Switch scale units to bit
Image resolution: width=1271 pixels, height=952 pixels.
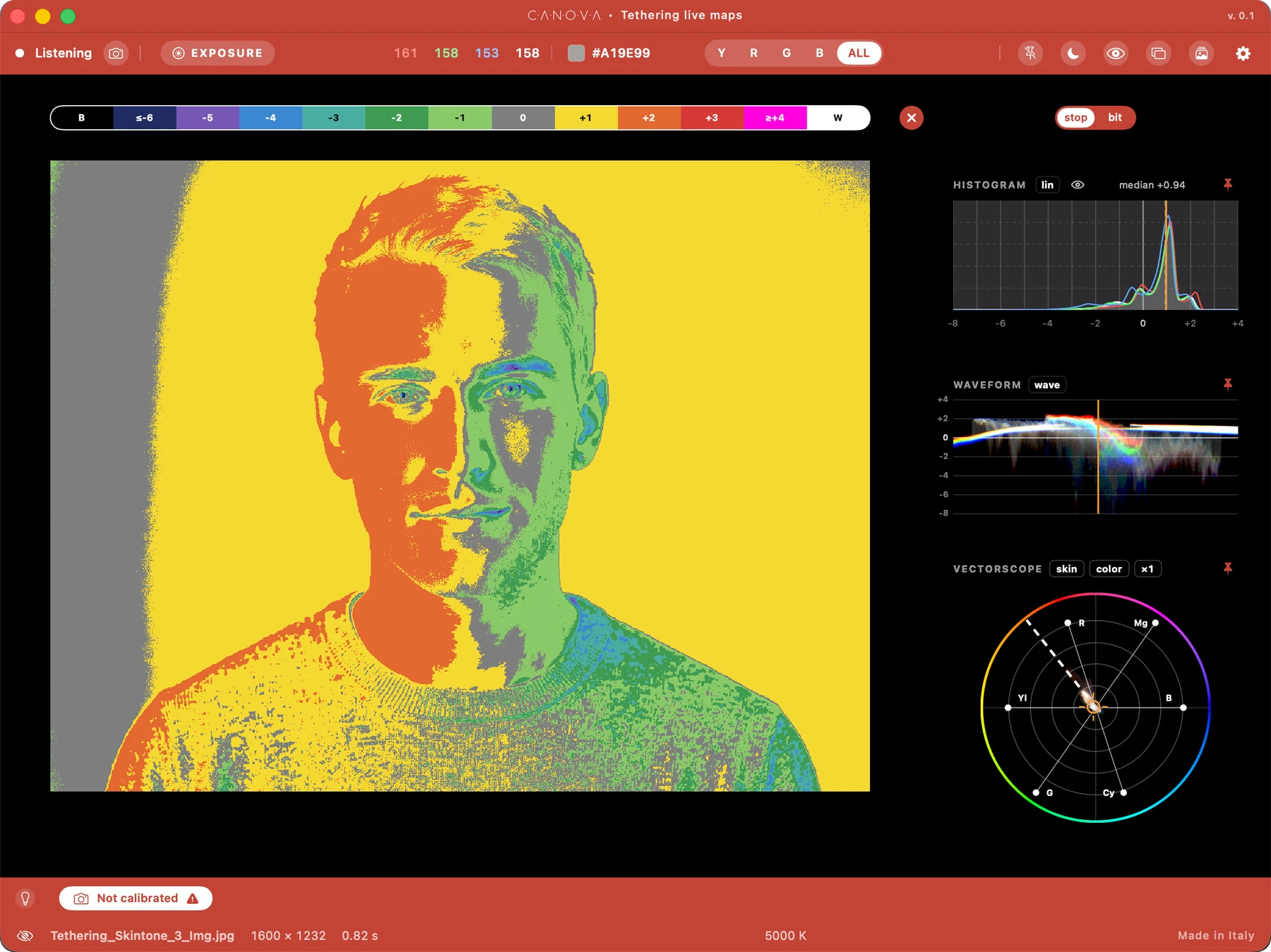coord(1115,118)
